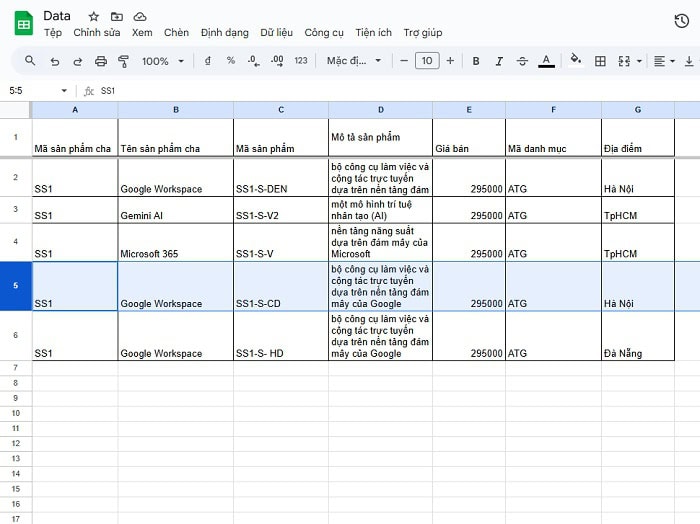The height and width of the screenshot is (524, 700).
Task: Select cell with Gemini AI
Action: [x=175, y=210]
